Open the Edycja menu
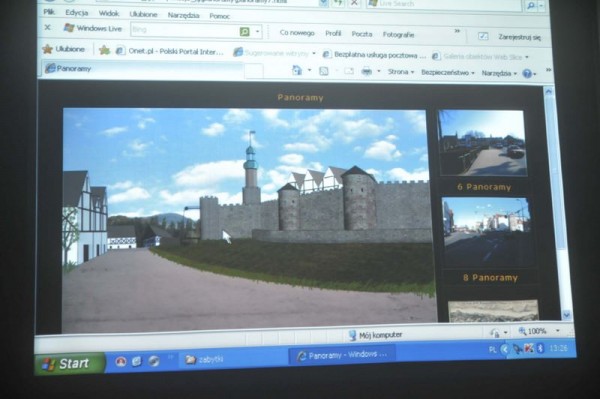 click(77, 13)
